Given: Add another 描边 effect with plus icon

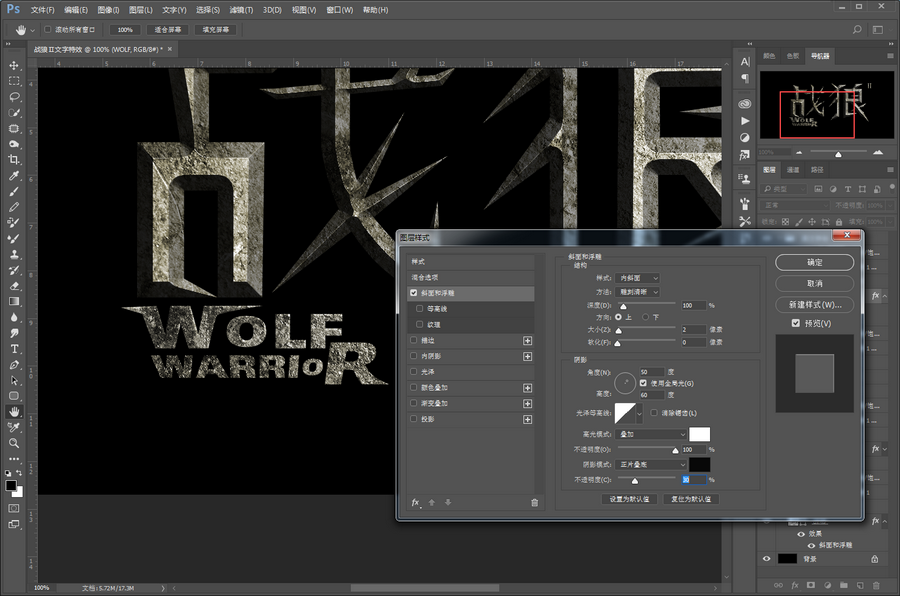Looking at the screenshot, I should [x=527, y=341].
